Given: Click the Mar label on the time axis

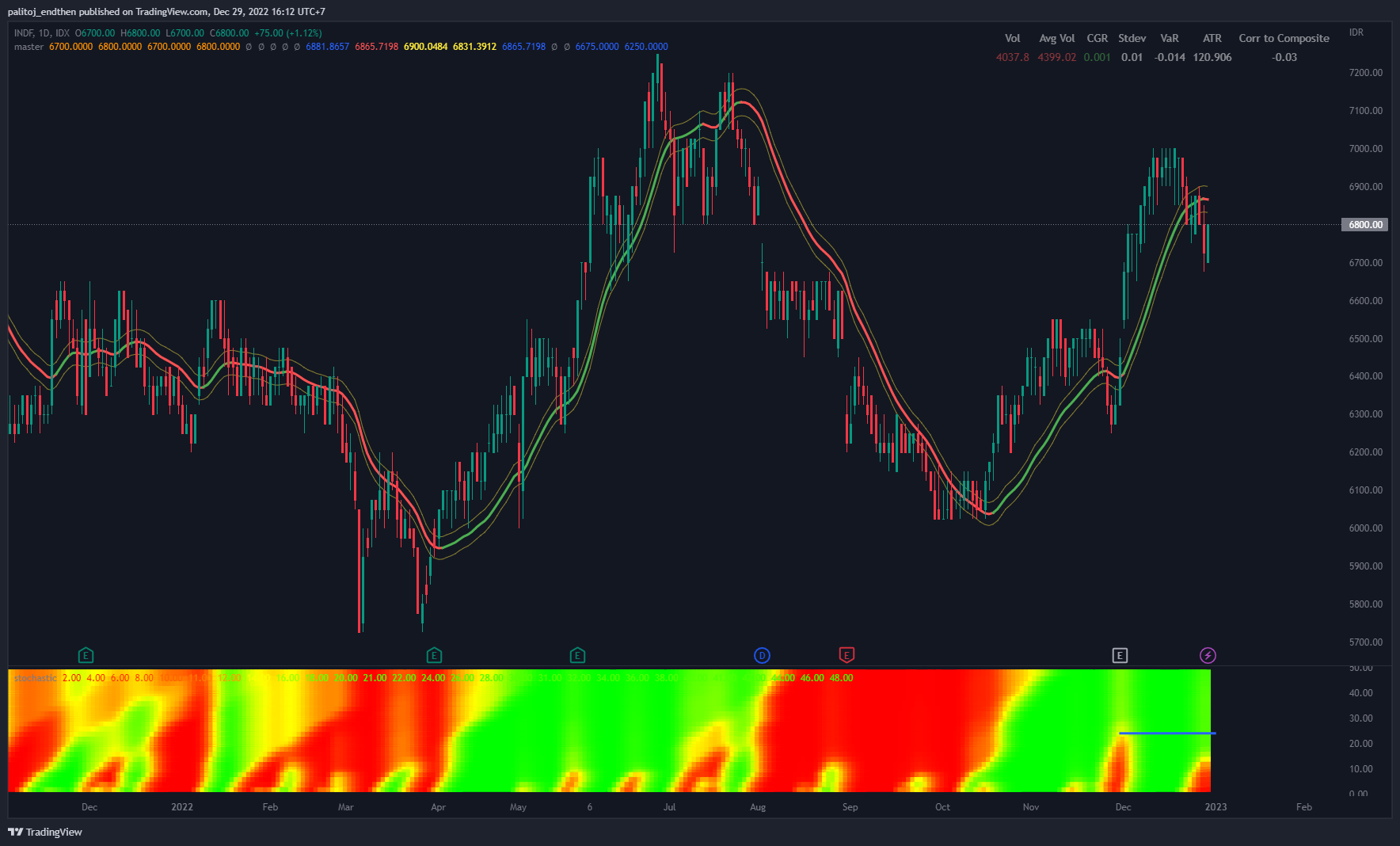Looking at the screenshot, I should tap(345, 807).
